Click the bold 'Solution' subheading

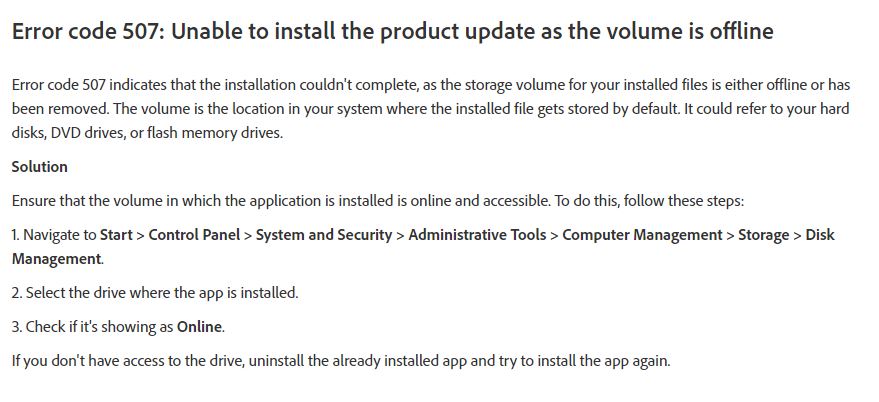coord(40,167)
